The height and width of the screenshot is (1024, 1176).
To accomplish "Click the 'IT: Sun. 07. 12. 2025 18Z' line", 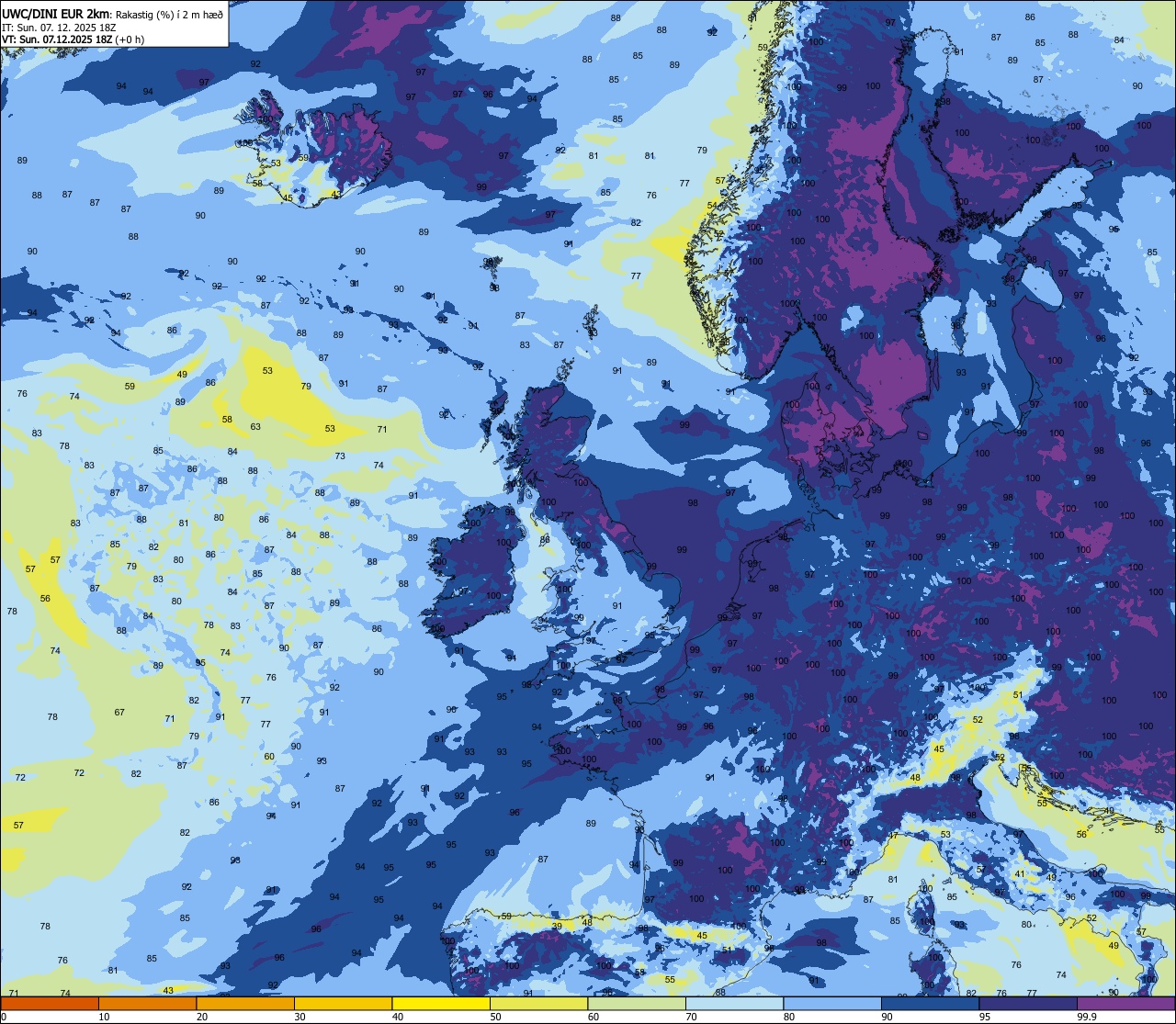I will coord(61,28).
